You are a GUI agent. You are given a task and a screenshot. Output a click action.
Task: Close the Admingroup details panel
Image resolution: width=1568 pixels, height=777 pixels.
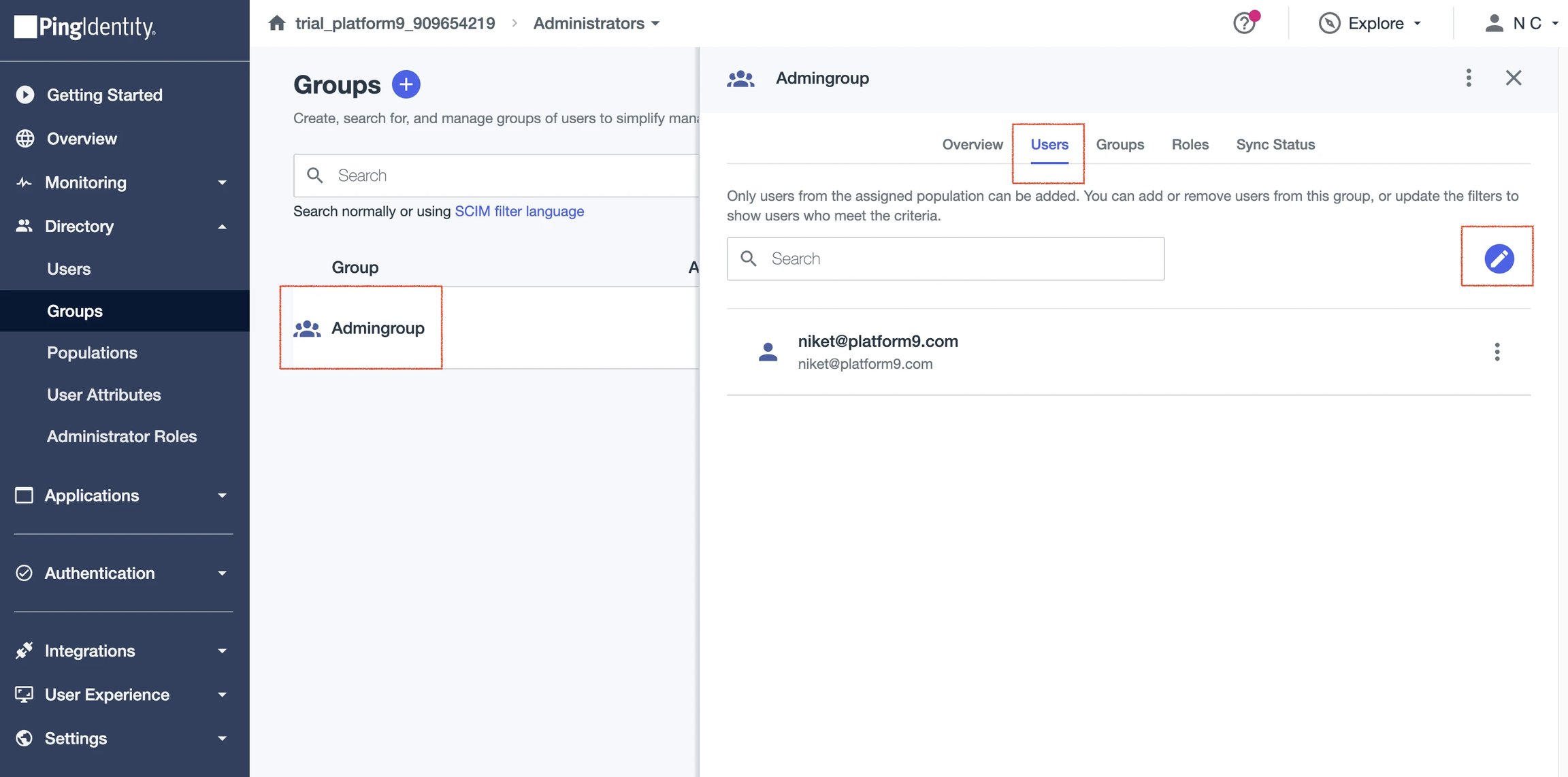[1513, 78]
